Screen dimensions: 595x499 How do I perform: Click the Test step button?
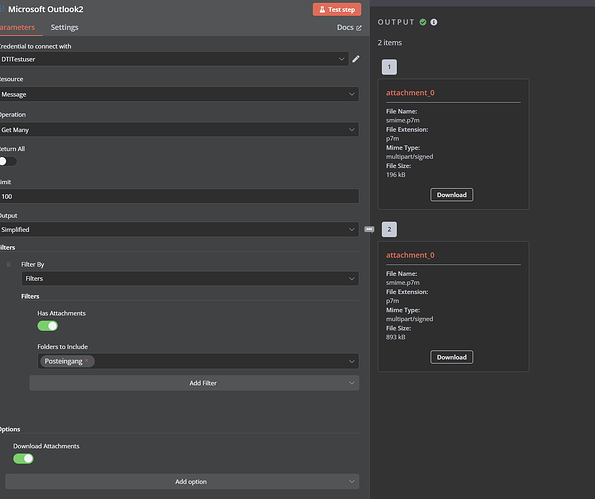(337, 9)
